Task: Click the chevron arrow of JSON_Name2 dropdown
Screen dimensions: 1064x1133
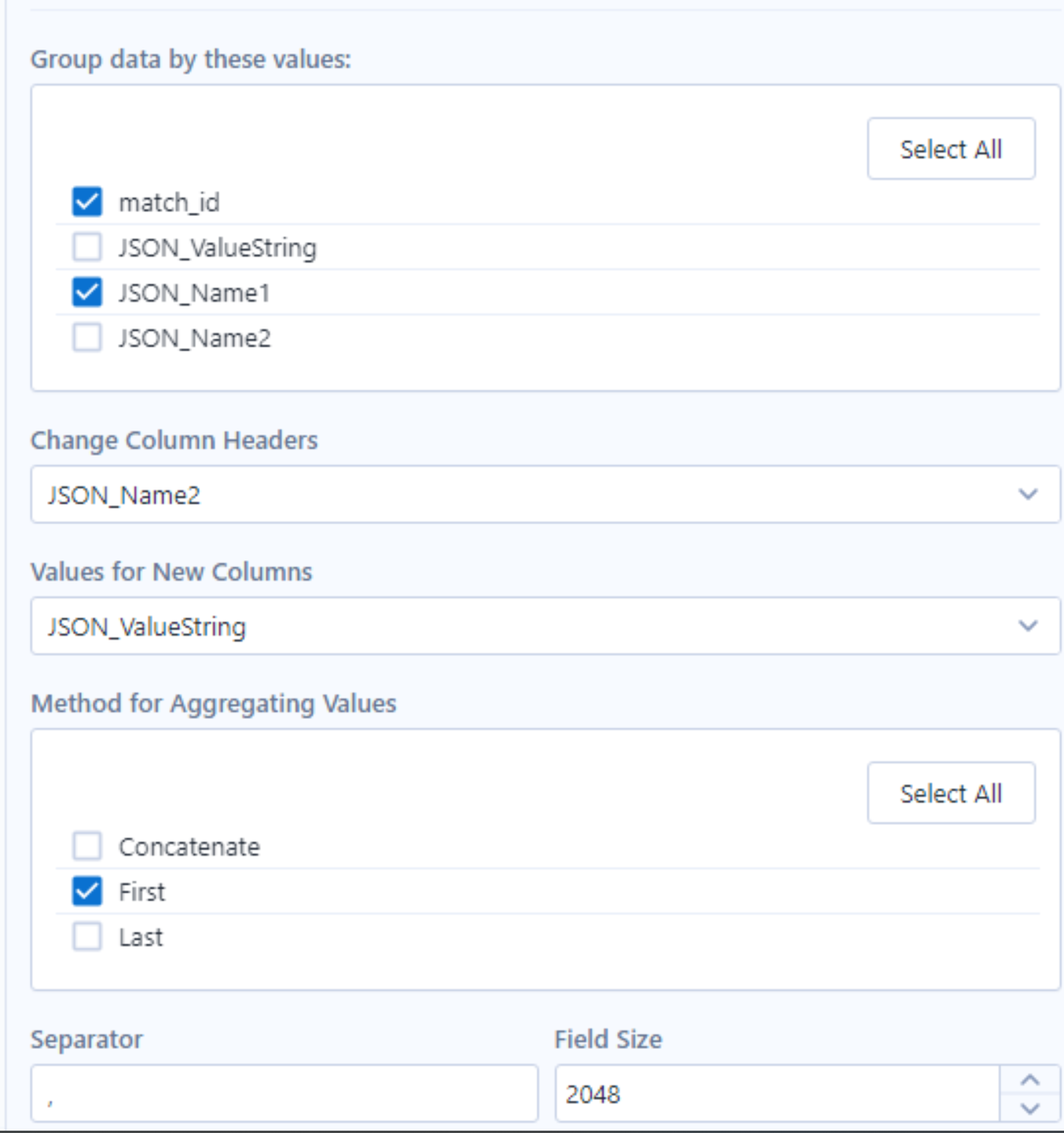Action: tap(1028, 494)
